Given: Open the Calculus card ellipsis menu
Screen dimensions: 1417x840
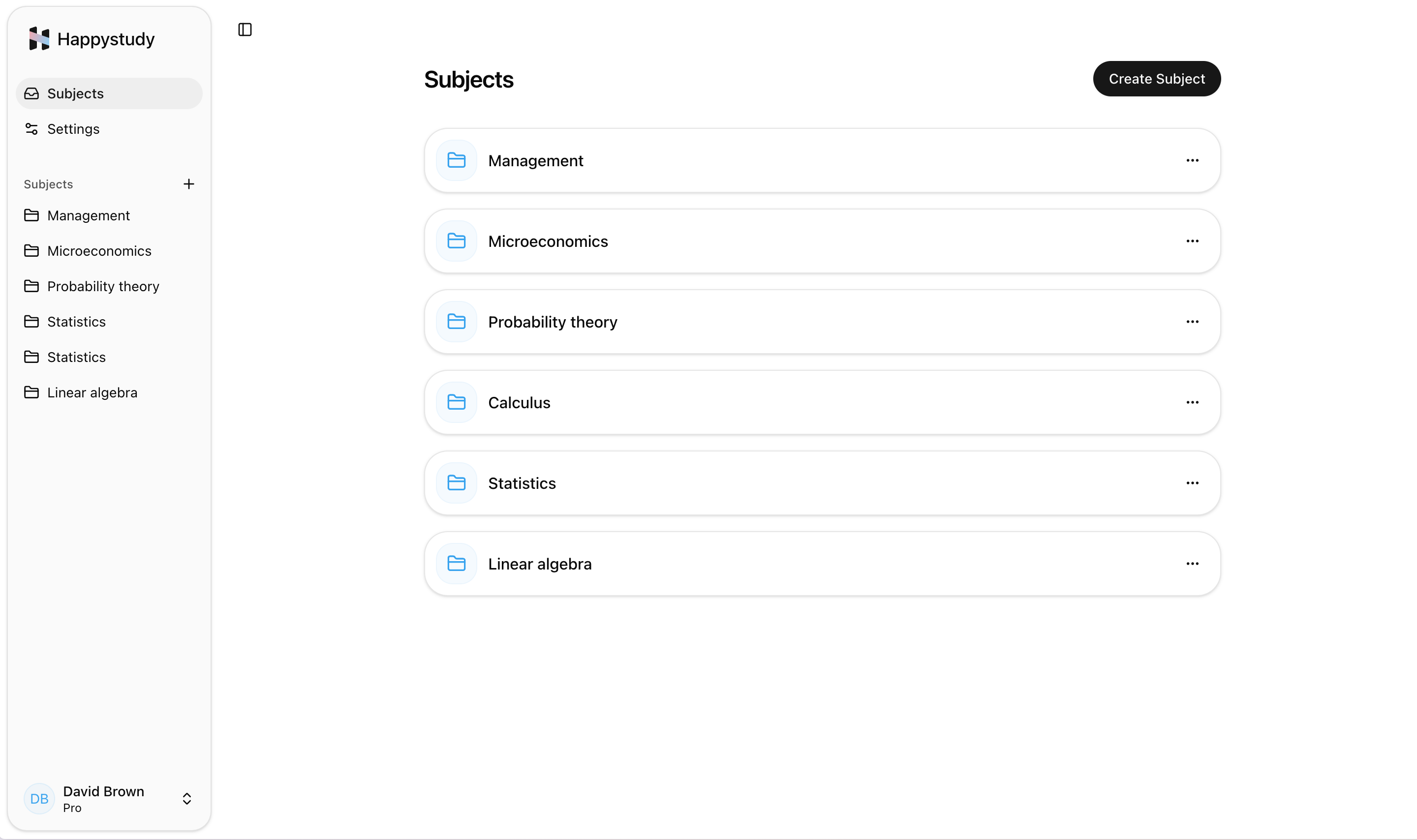Looking at the screenshot, I should 1192,402.
